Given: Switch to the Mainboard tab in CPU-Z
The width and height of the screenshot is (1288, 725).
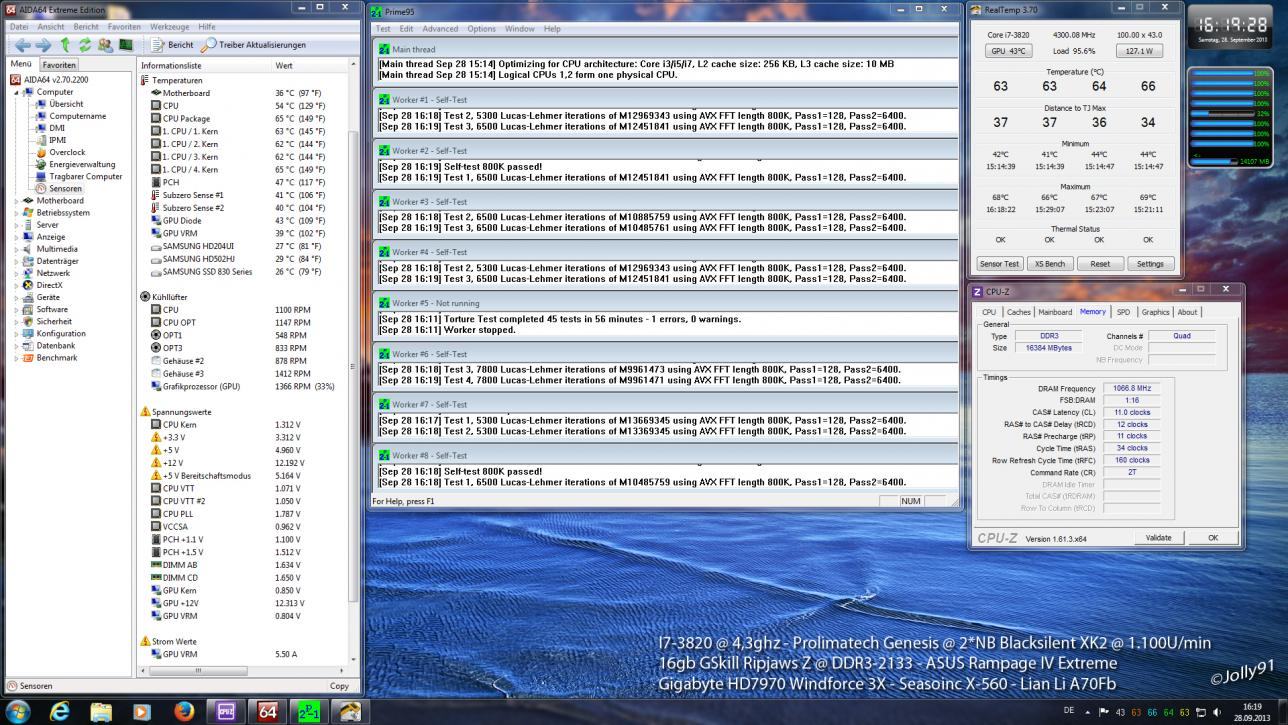Looking at the screenshot, I should click(1055, 312).
